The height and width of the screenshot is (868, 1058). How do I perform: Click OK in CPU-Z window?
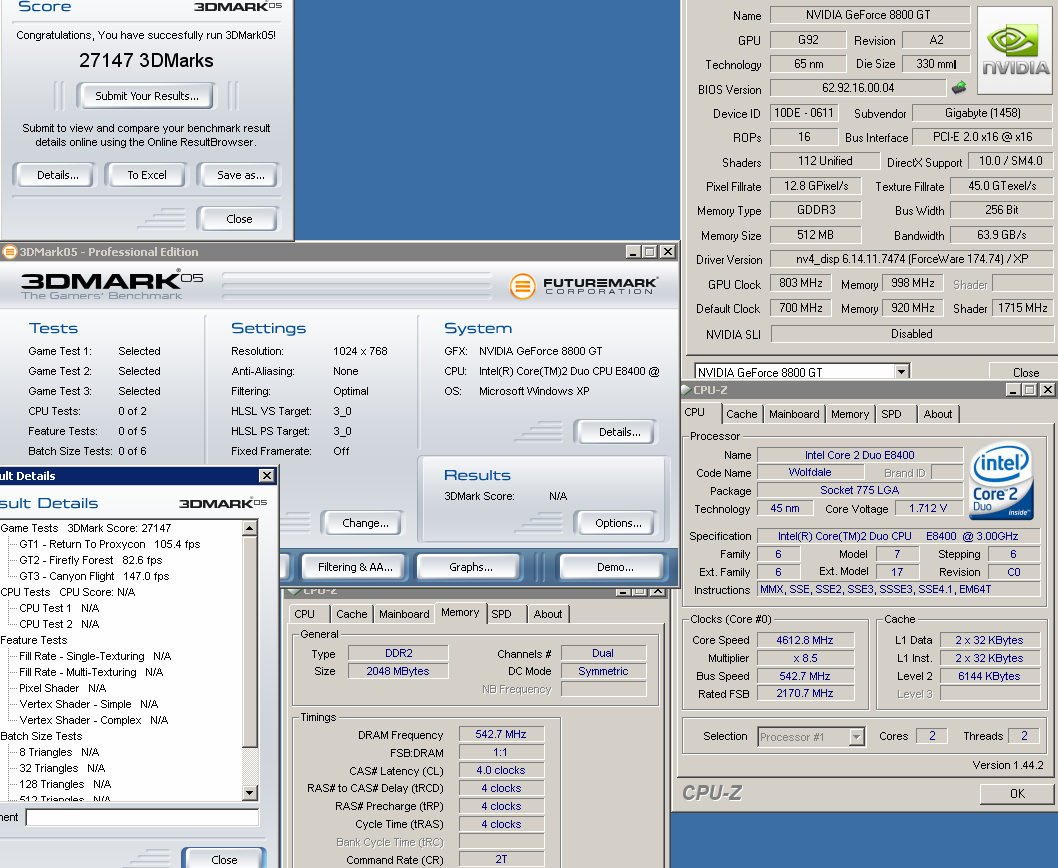[x=1017, y=794]
